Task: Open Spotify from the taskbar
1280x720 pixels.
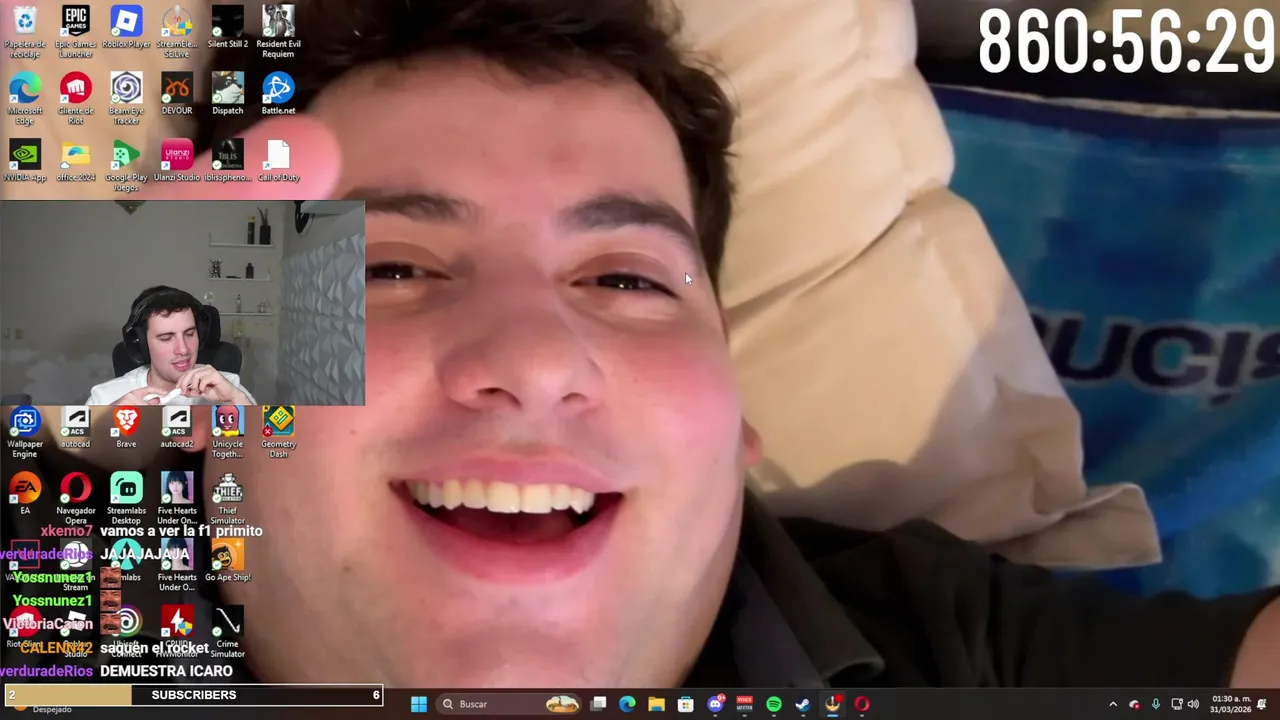Action: 774,704
